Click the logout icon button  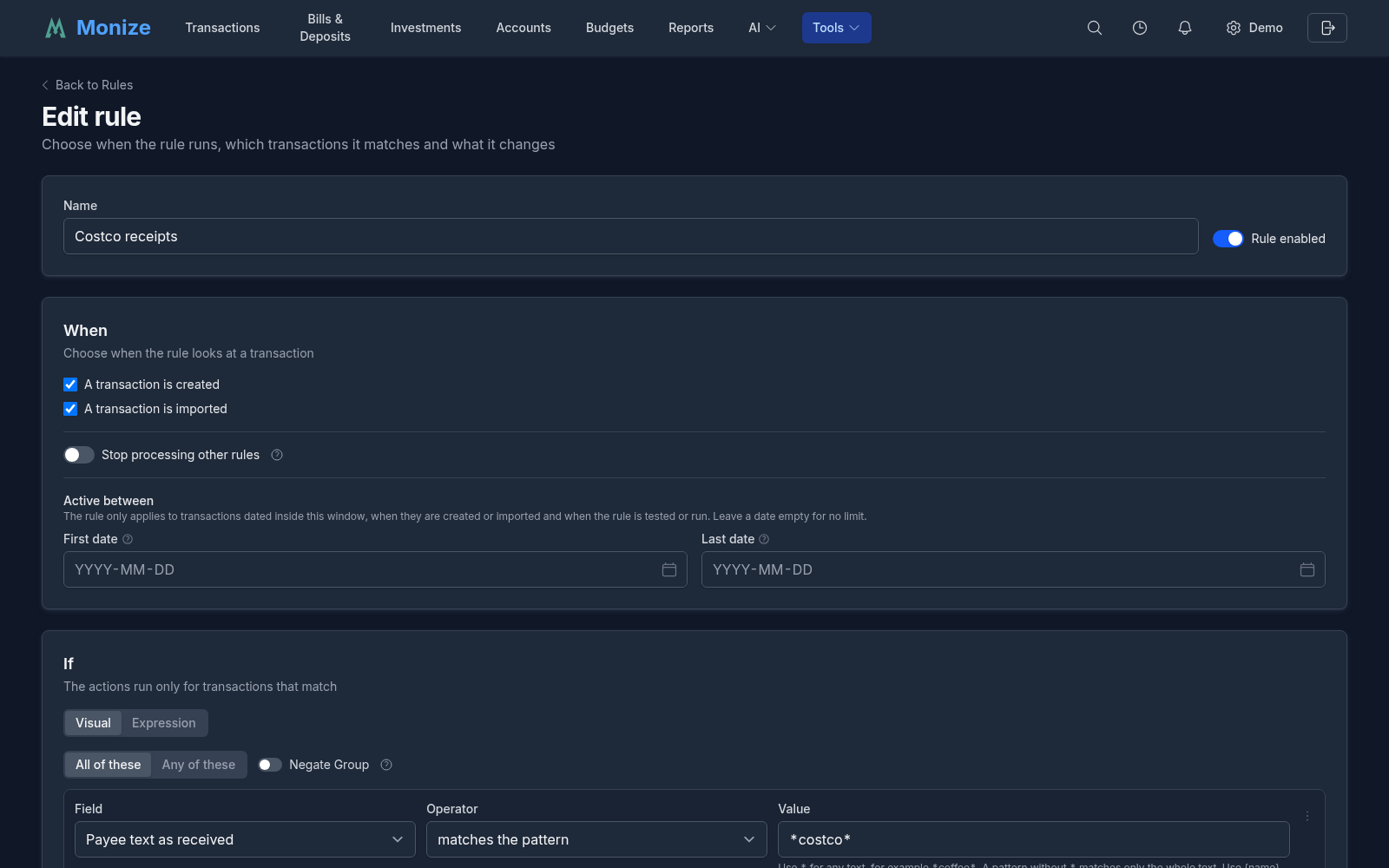pos(1327,28)
